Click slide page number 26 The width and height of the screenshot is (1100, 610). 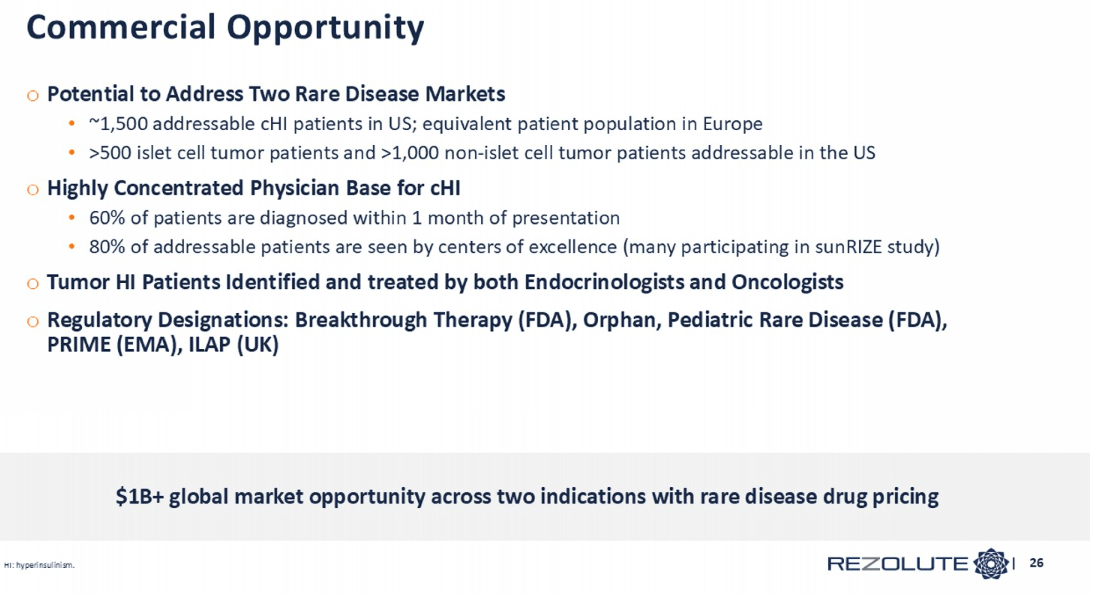coord(1037,564)
